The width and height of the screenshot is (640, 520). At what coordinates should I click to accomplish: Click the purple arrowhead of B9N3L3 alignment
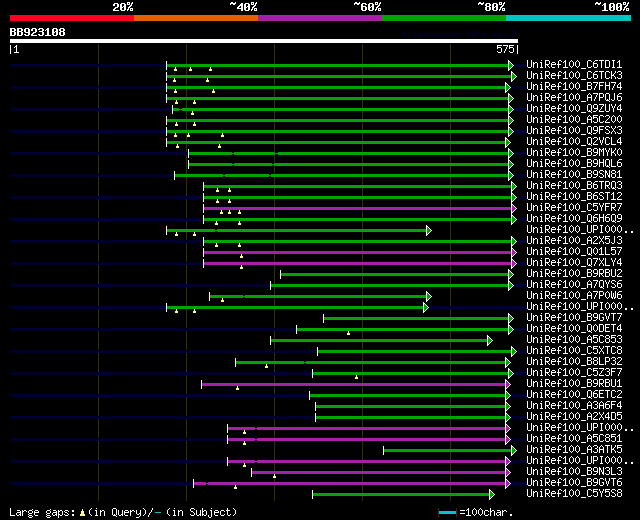[508, 473]
